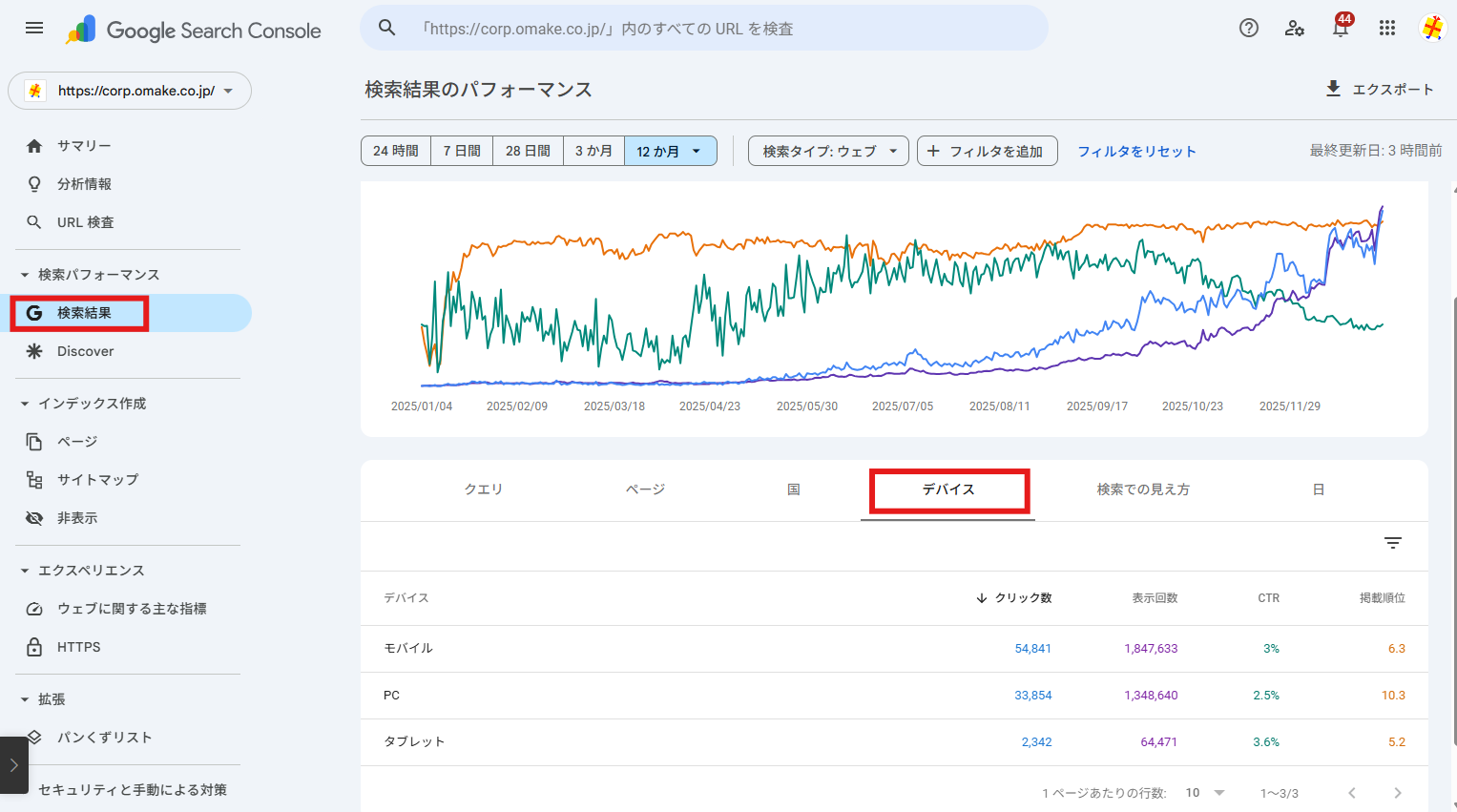Collapse the インデックス作成 section

click(x=25, y=404)
